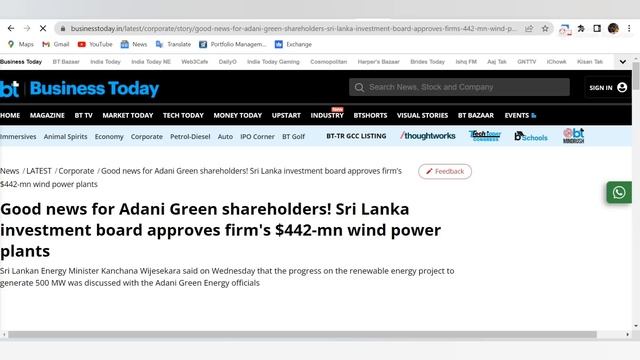Screen dimensions: 640x360
Task: Click the BT Mindrush logo
Action: tap(573, 136)
